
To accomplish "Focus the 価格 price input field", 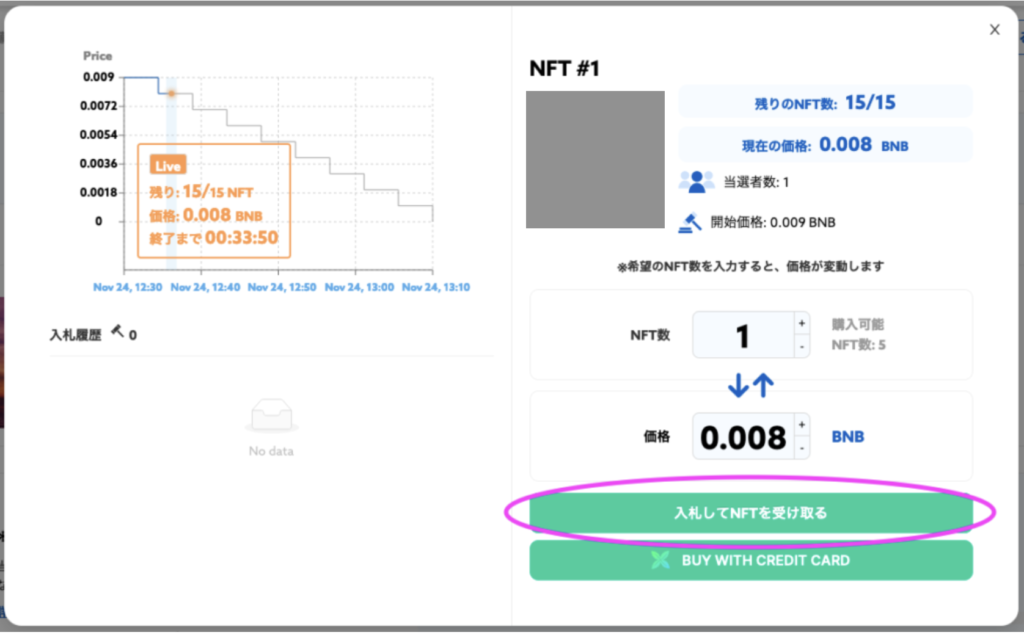I will (743, 436).
